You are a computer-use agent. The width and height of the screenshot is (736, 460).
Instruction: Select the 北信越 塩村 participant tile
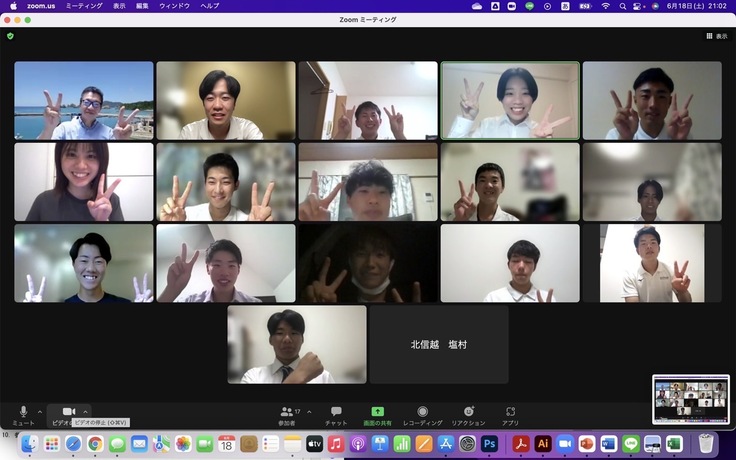pos(439,344)
